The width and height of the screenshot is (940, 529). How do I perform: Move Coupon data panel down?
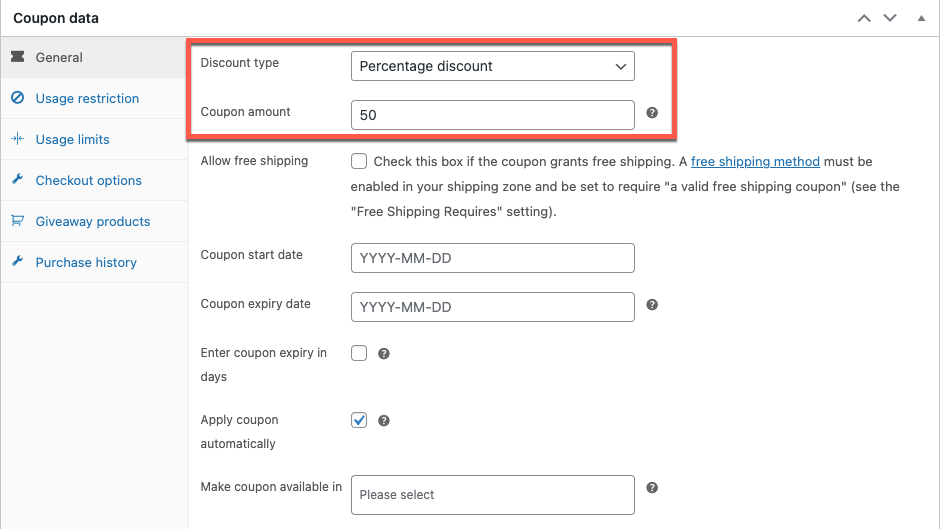[890, 18]
